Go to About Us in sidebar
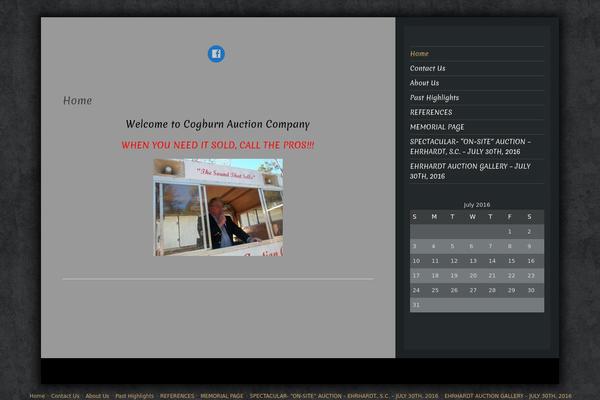Image resolution: width=600 pixels, height=400 pixels. (424, 83)
